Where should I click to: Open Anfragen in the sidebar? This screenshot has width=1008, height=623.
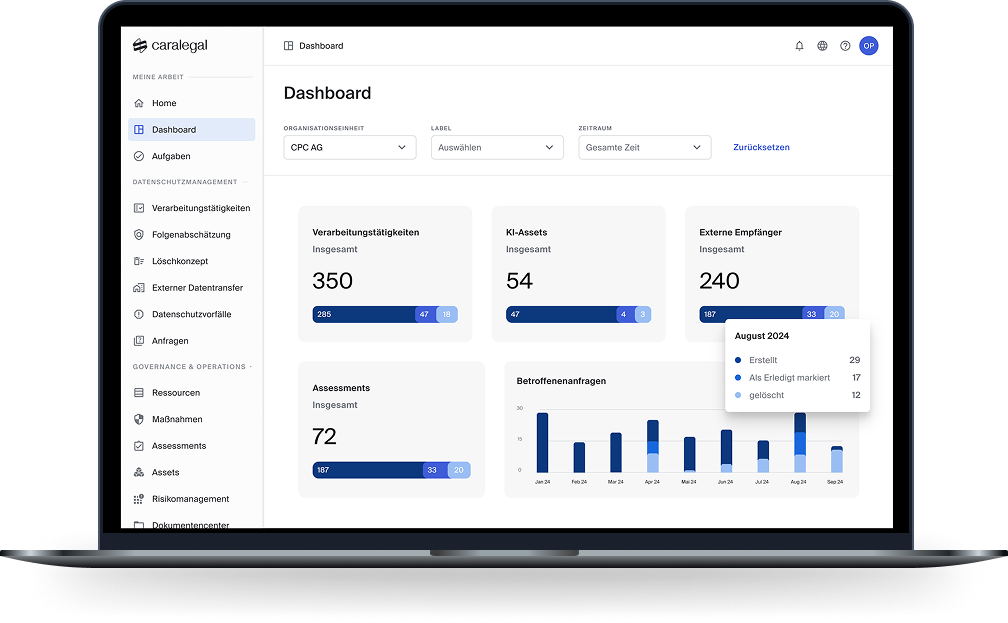tap(192, 341)
